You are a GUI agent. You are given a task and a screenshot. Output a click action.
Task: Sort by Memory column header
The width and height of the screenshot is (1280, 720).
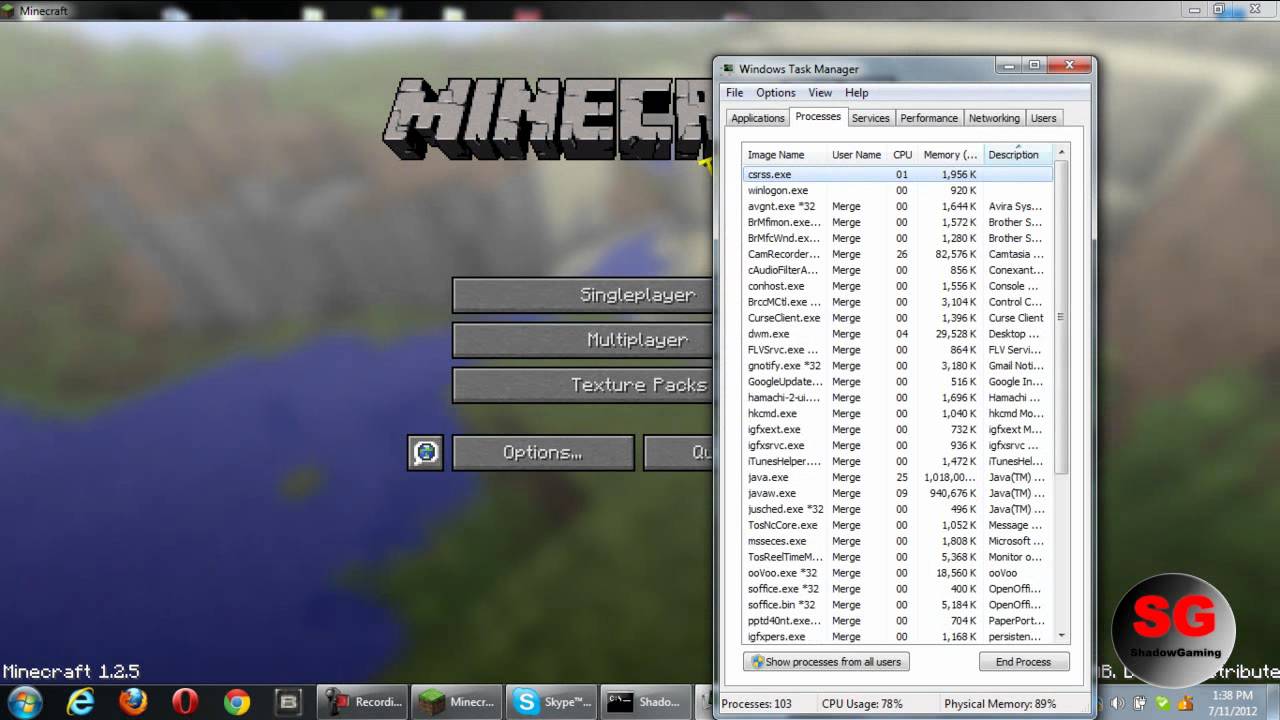click(x=950, y=155)
